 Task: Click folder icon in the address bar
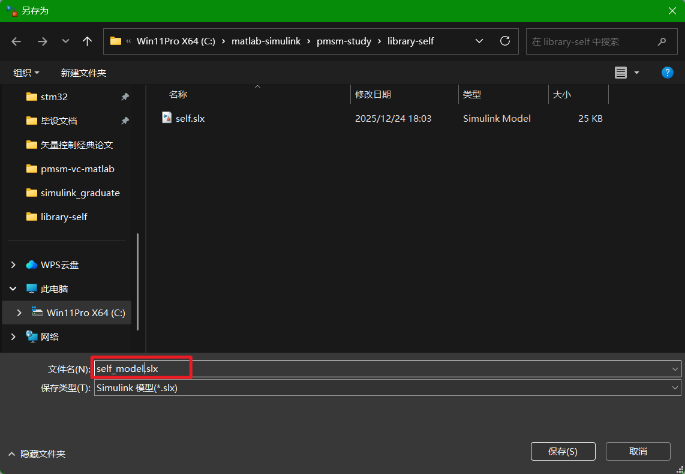(x=115, y=41)
